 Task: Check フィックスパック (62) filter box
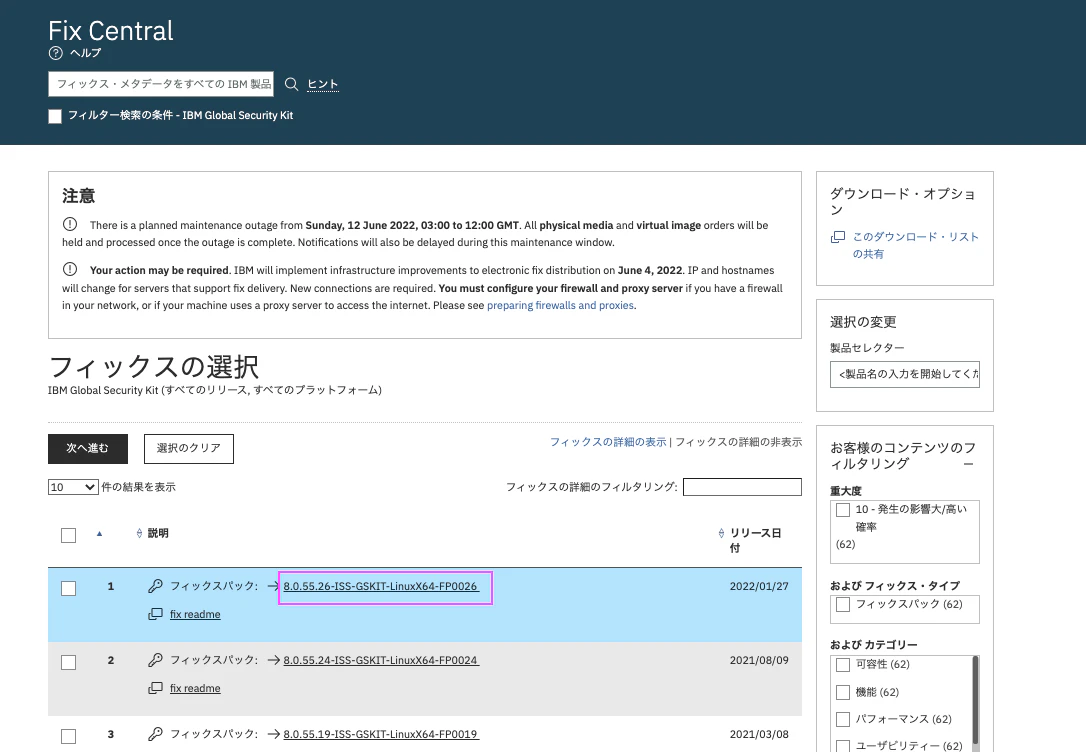pos(843,605)
